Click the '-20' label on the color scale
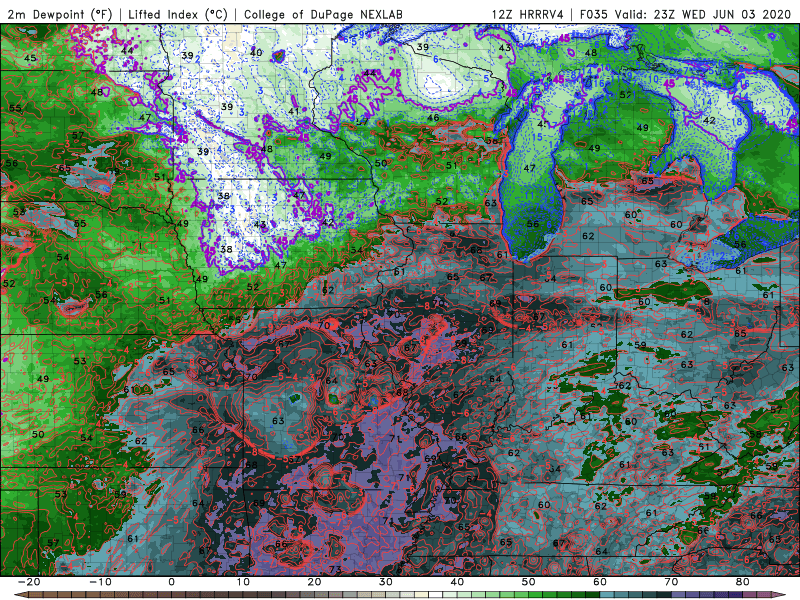800x600 pixels. (29, 582)
